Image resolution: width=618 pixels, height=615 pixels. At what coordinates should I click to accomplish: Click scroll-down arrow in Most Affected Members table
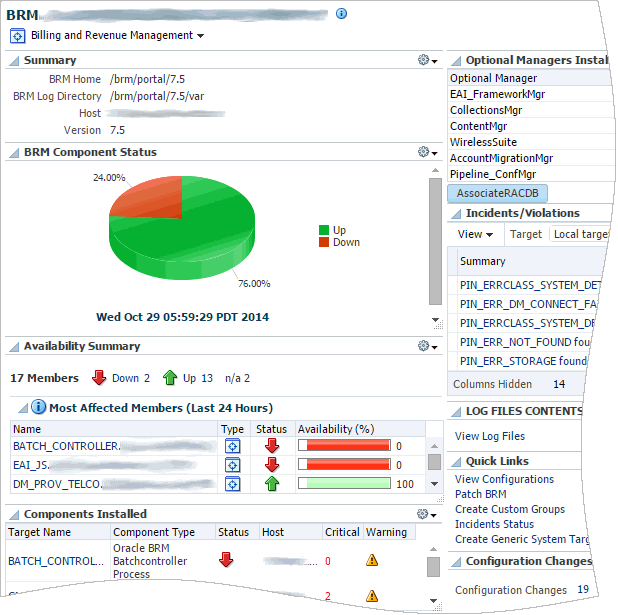[434, 484]
